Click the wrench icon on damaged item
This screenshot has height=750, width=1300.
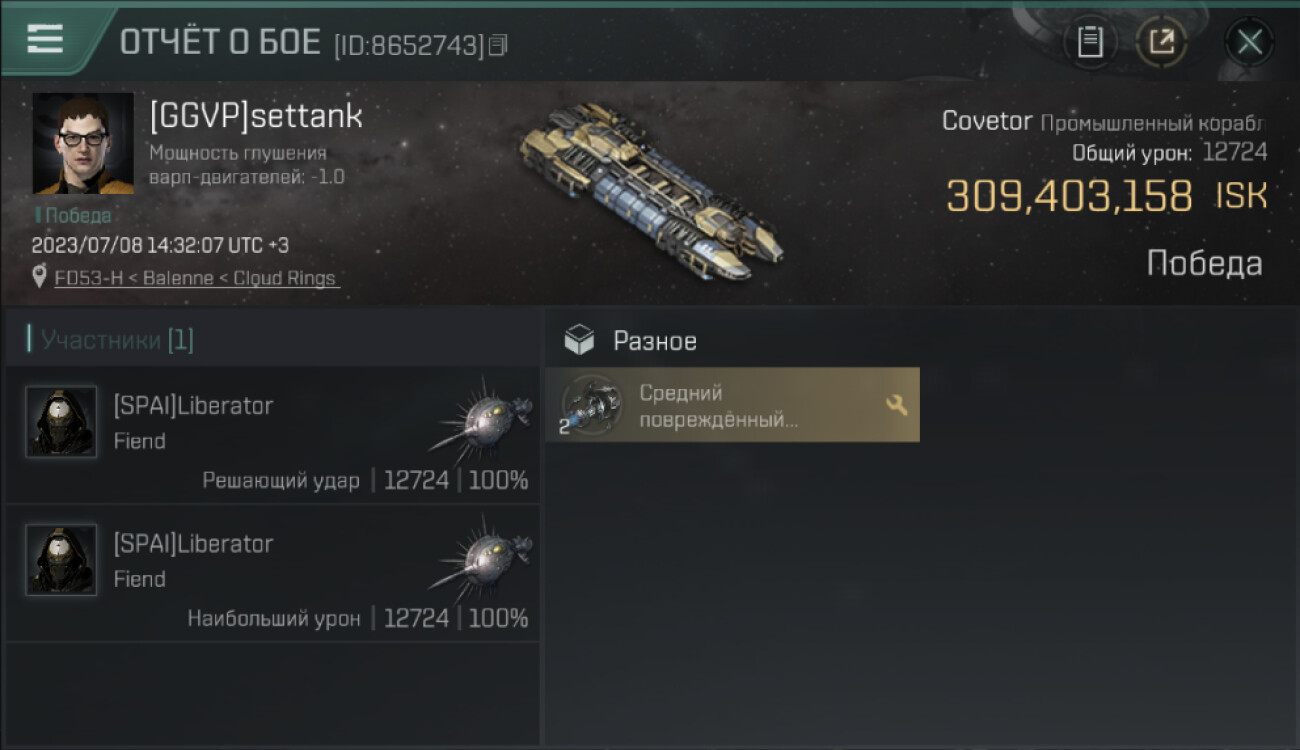point(896,405)
